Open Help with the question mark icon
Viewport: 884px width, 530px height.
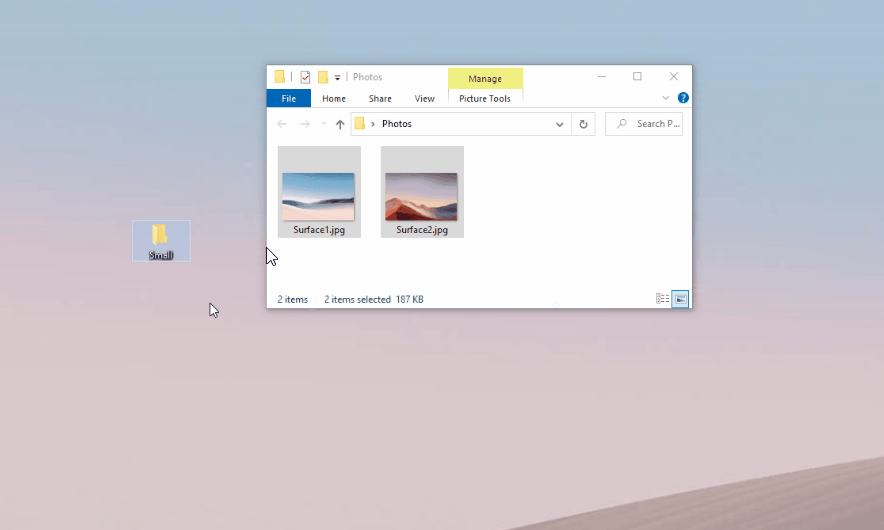click(x=683, y=98)
